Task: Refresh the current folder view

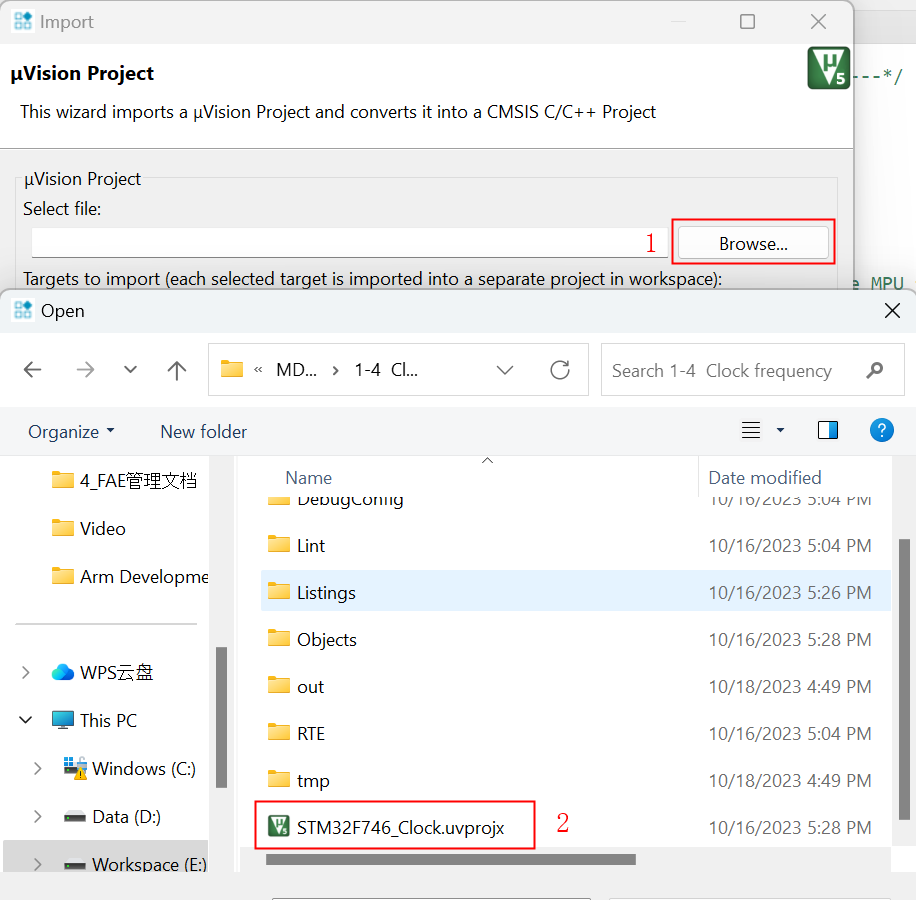Action: 560,370
